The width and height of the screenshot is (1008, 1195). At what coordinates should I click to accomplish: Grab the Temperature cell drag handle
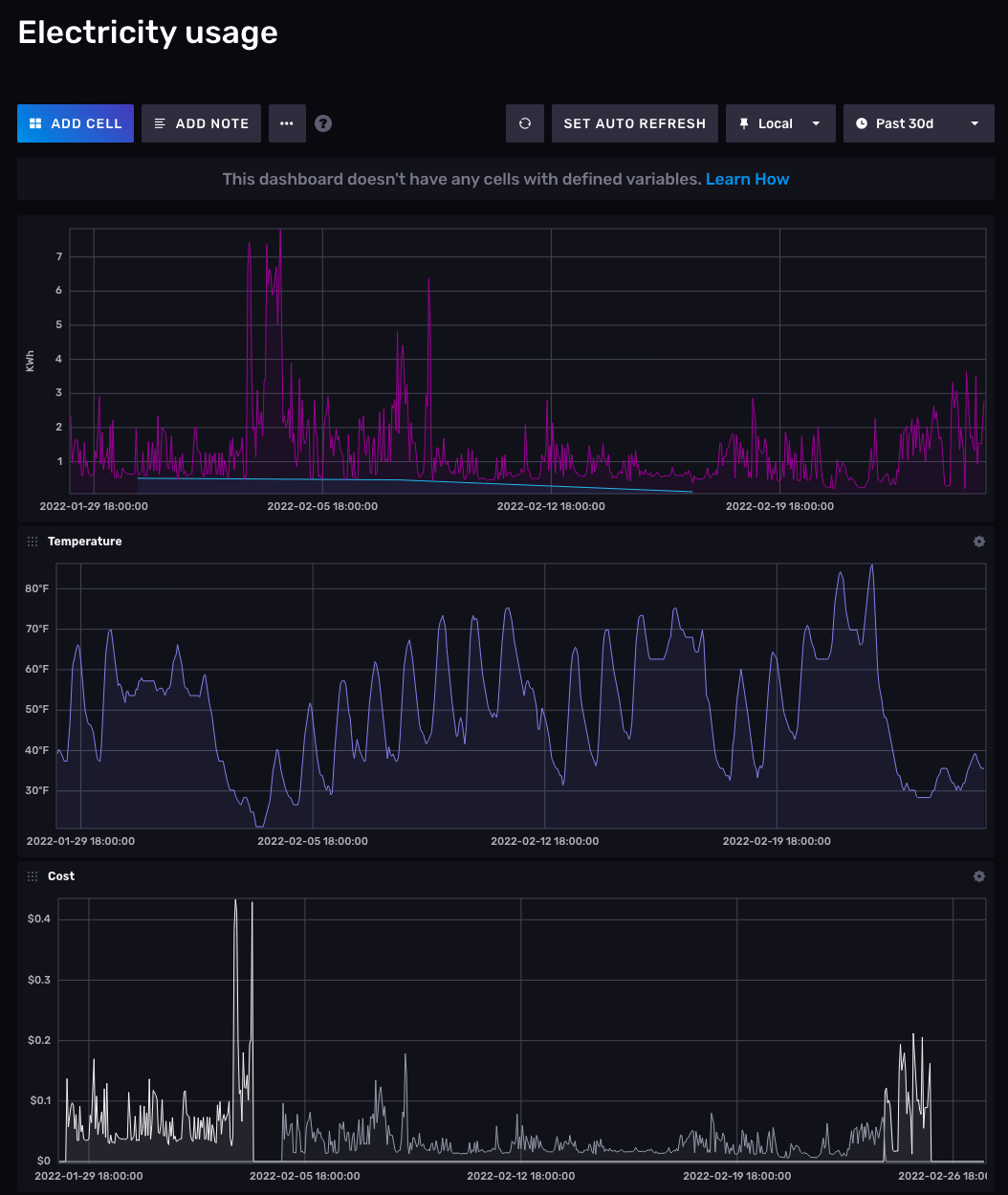(x=33, y=542)
